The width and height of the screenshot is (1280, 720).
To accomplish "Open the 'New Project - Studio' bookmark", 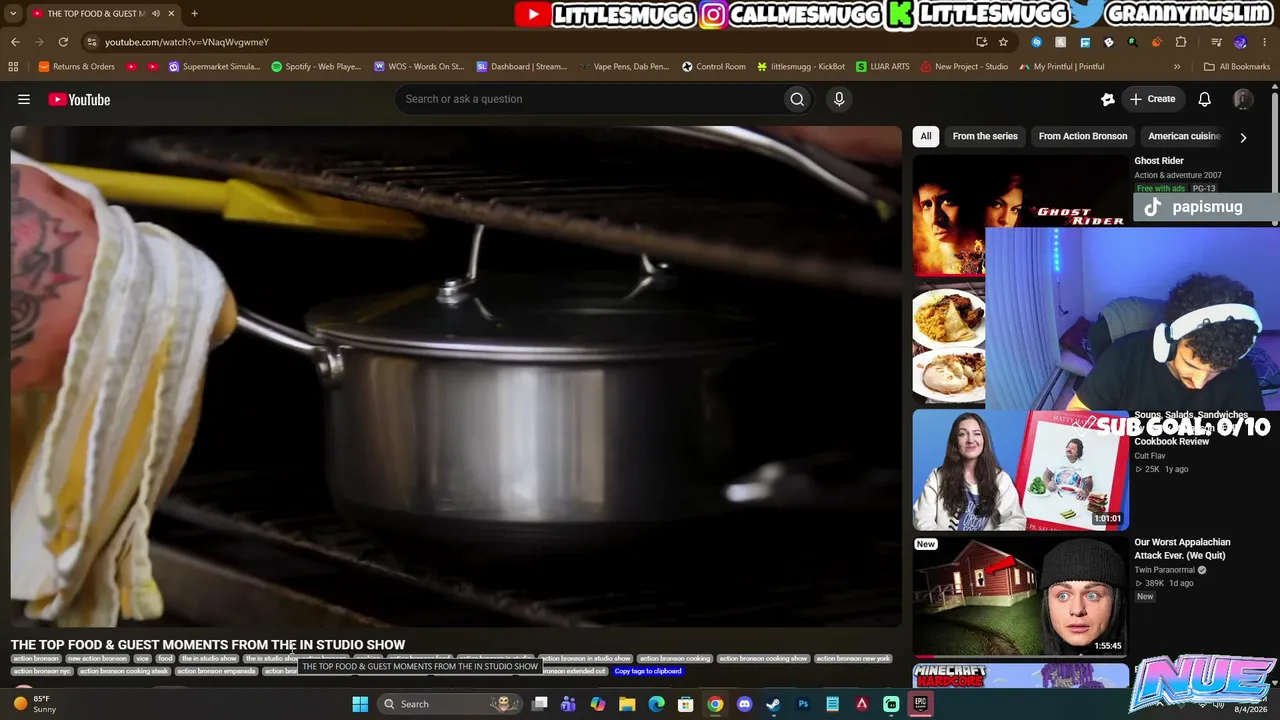I will coord(964,67).
